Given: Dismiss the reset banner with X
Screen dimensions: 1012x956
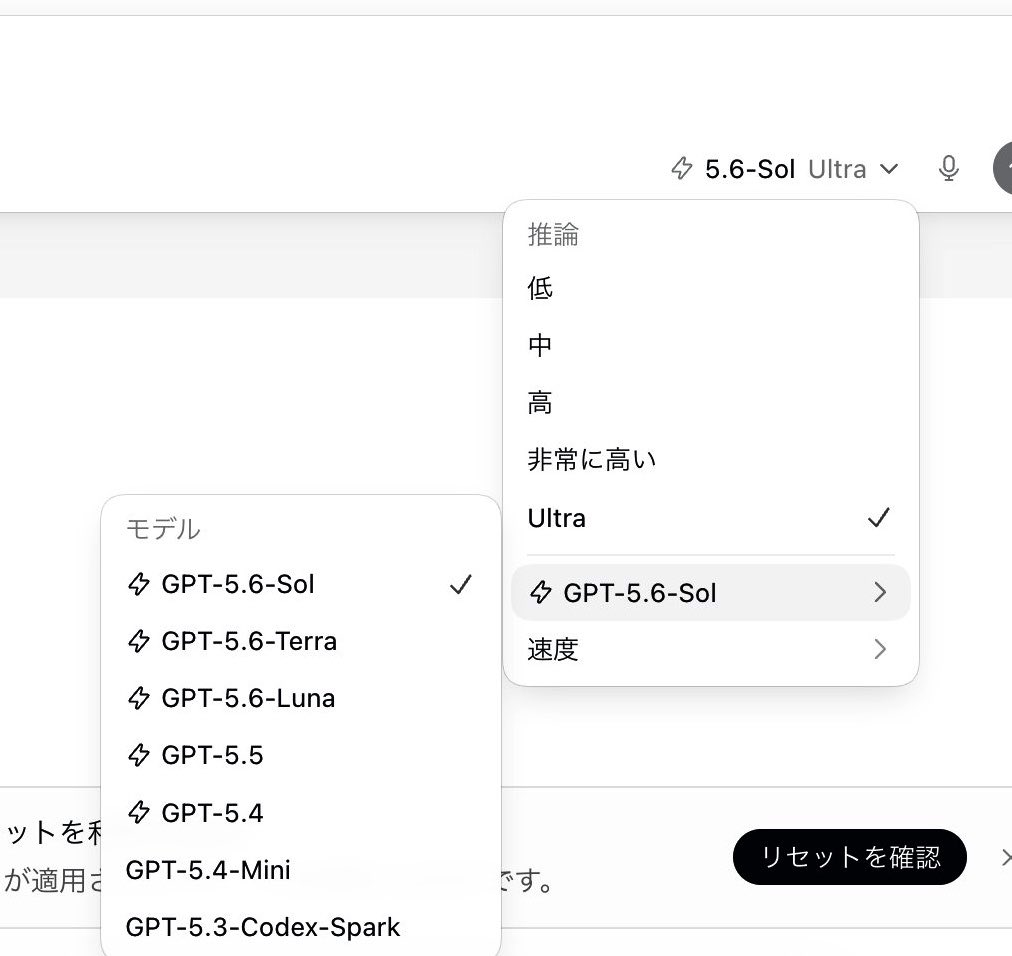Looking at the screenshot, I should (x=1006, y=857).
